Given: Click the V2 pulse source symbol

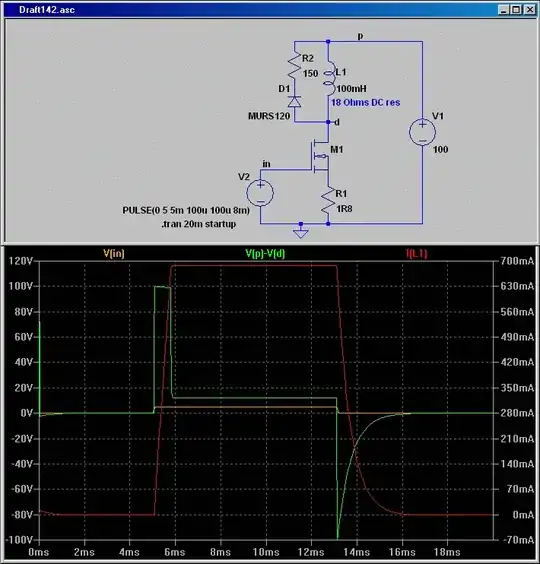Looking at the screenshot, I should point(260,193).
